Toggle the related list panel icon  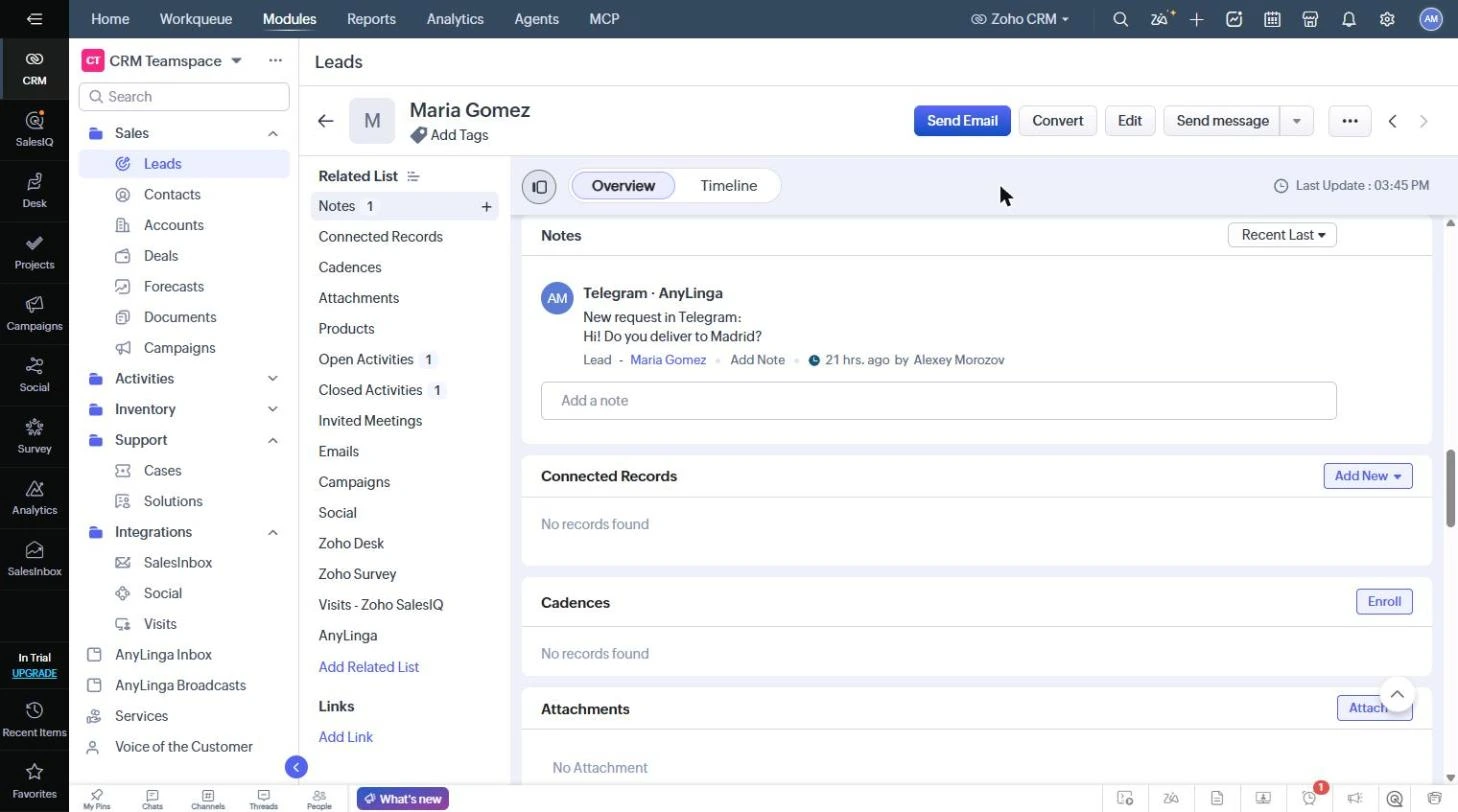pos(539,186)
